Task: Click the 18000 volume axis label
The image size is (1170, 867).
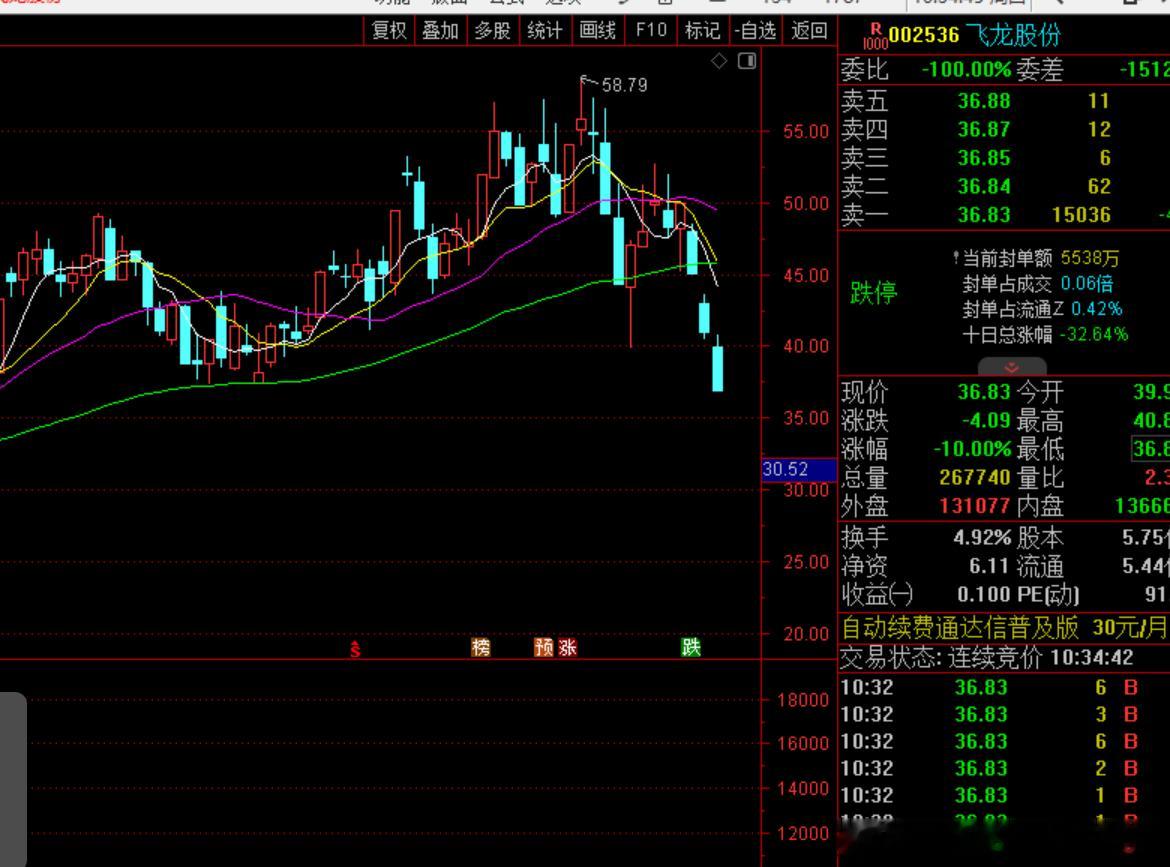Action: pyautogui.click(x=803, y=700)
